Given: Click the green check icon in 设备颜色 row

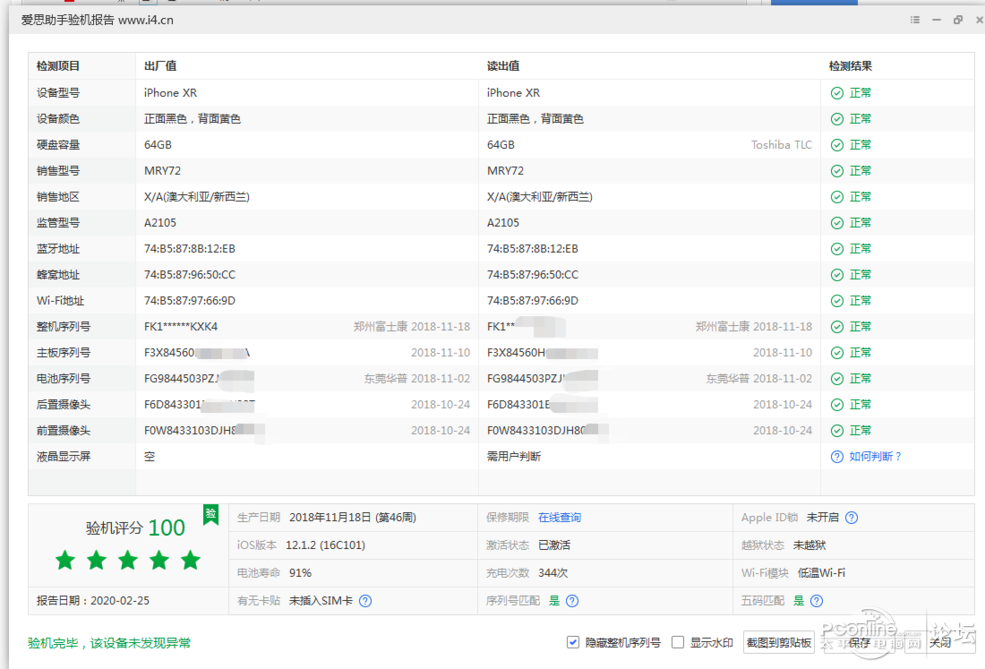Looking at the screenshot, I should [837, 119].
